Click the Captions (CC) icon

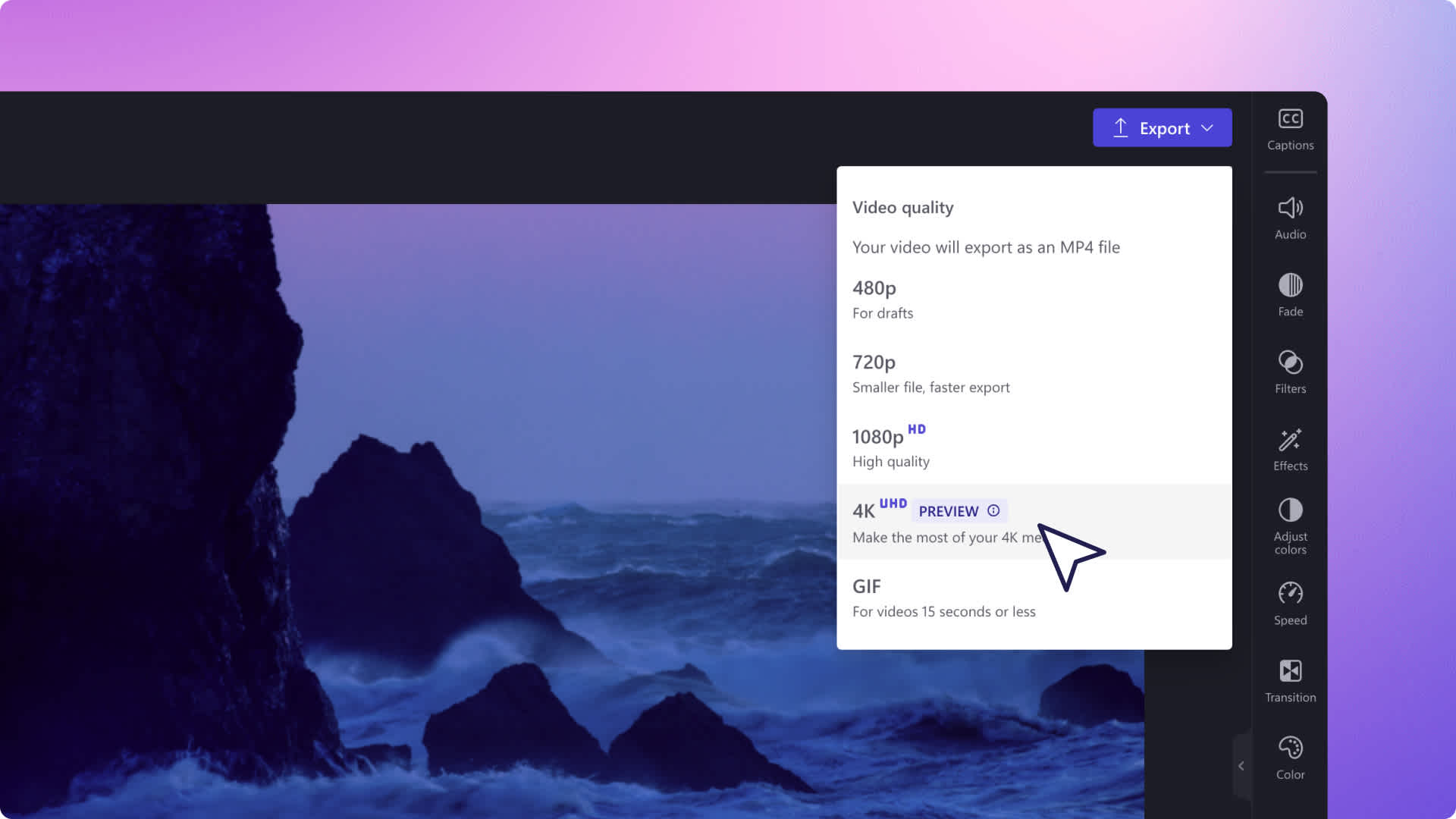click(1289, 118)
